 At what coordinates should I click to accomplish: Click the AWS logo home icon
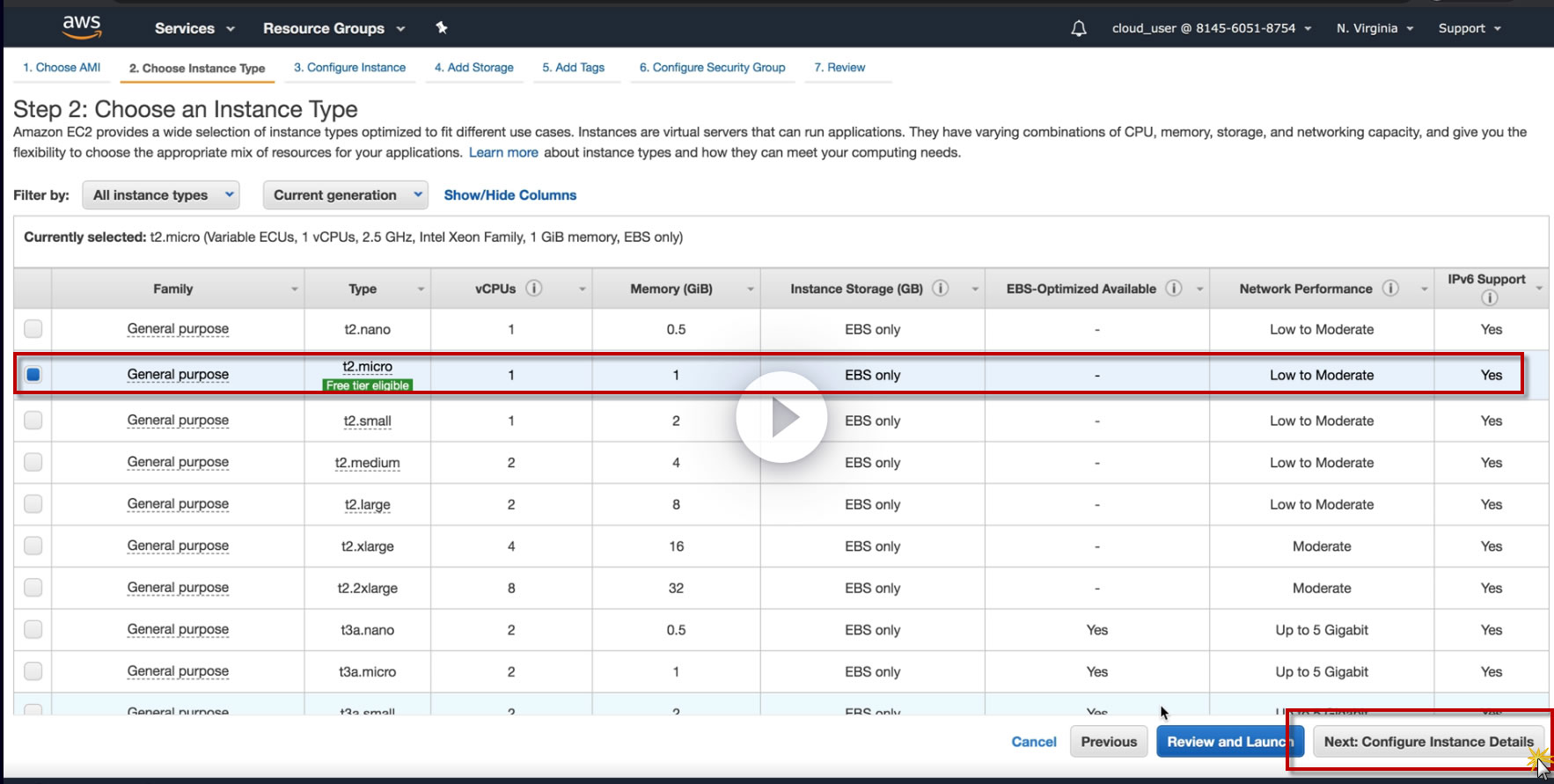pos(82,26)
